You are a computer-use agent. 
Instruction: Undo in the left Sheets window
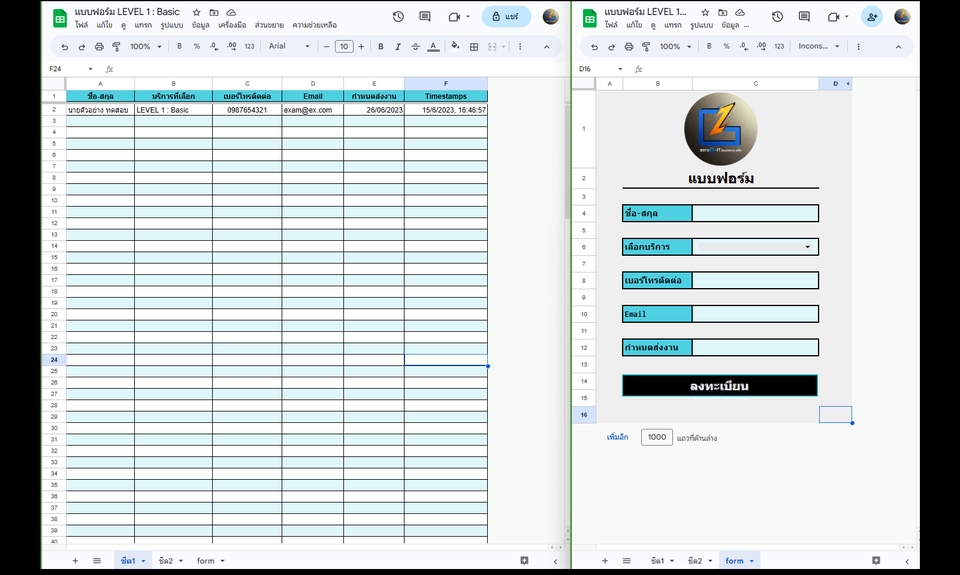click(64, 47)
